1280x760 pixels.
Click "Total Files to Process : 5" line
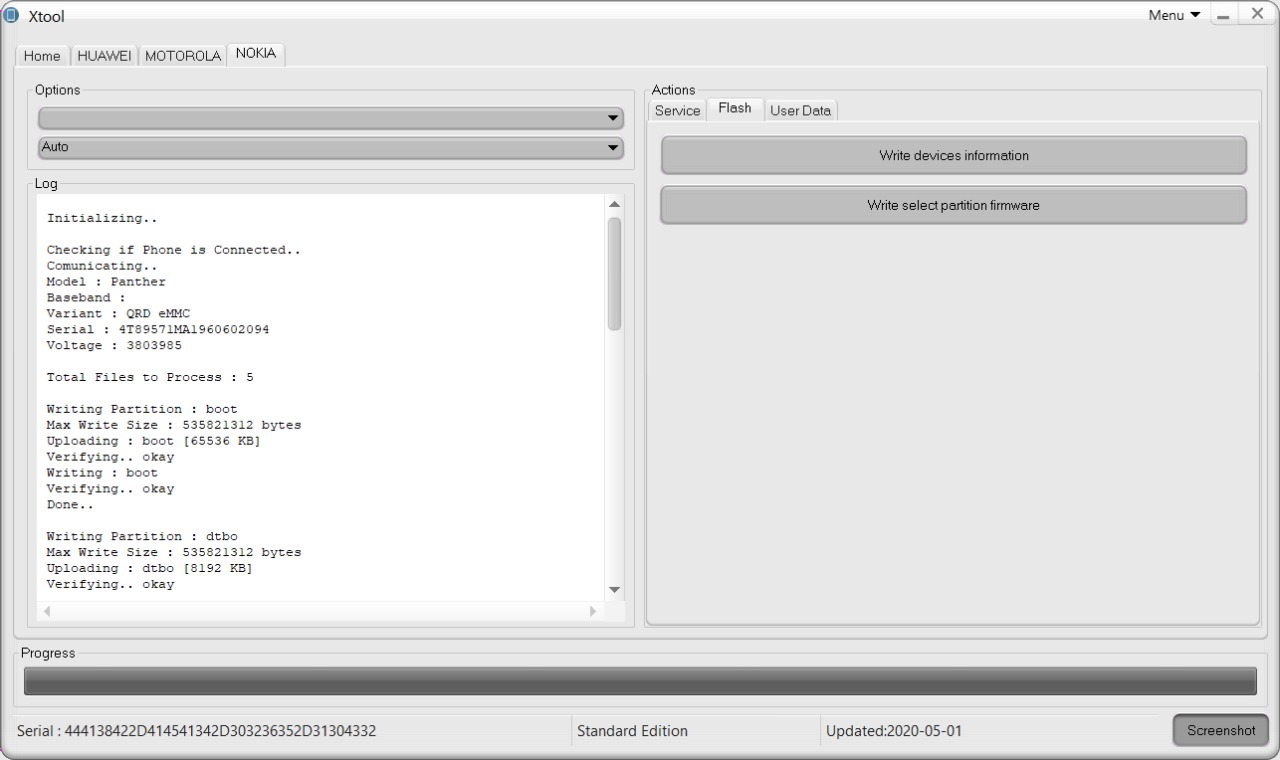click(150, 377)
